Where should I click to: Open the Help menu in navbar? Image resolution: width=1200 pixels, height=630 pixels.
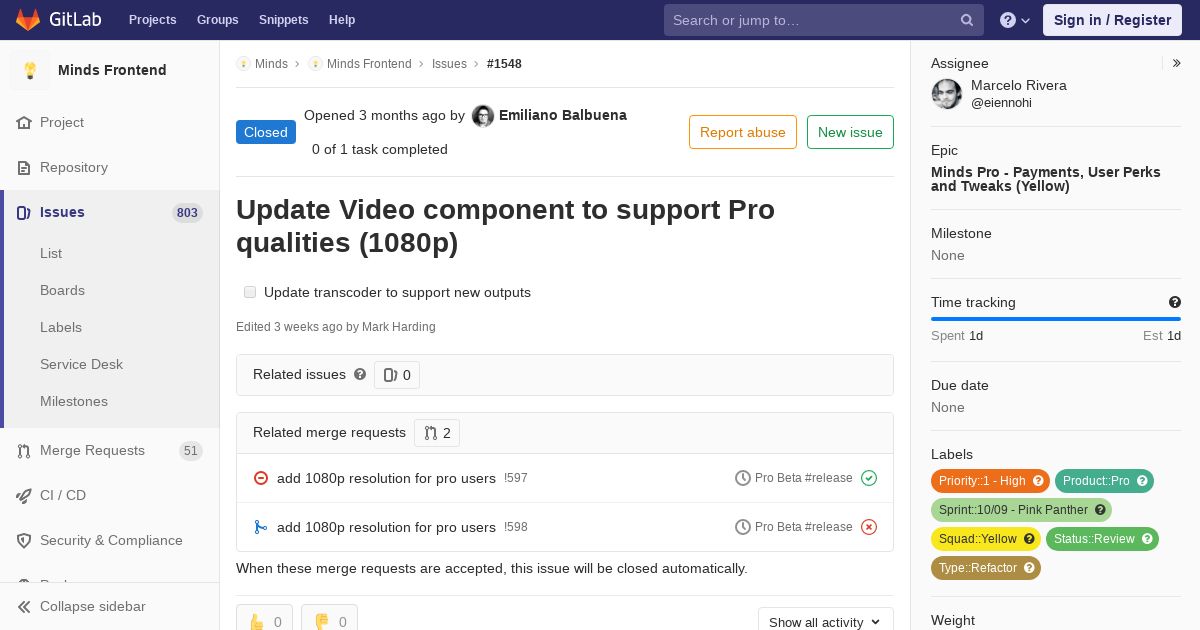[x=342, y=20]
